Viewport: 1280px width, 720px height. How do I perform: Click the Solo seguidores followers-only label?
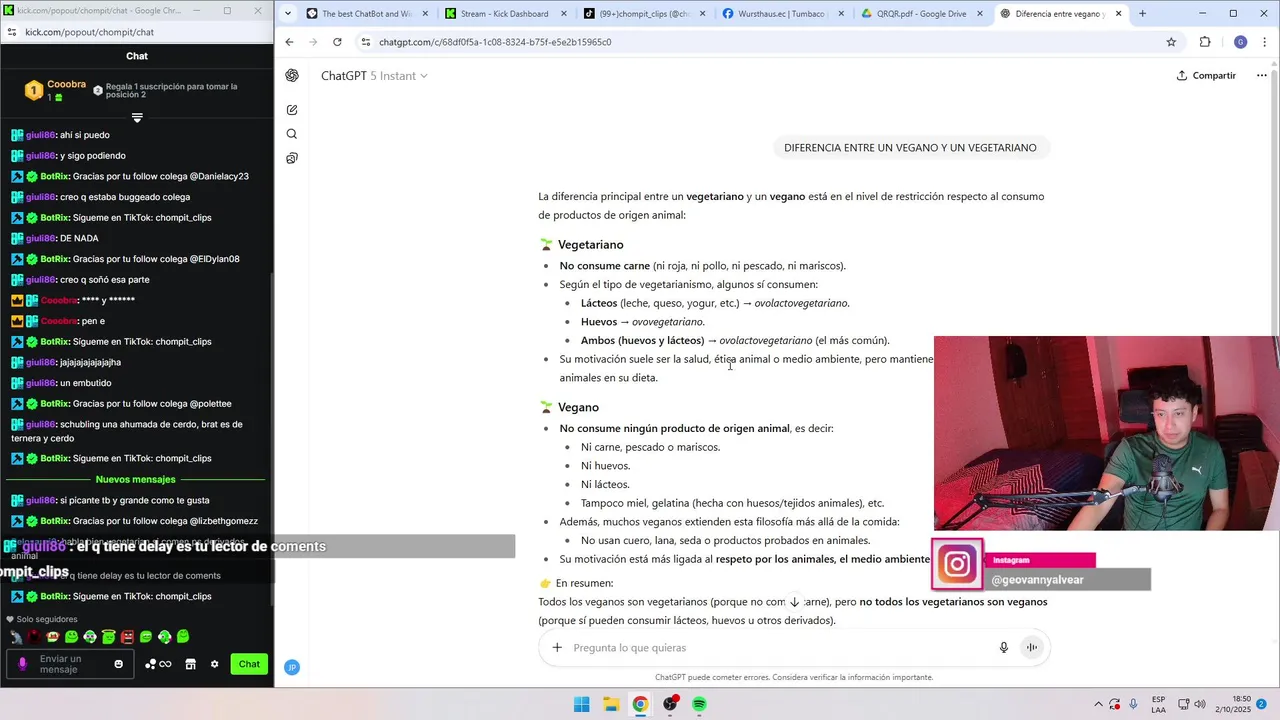[46, 619]
